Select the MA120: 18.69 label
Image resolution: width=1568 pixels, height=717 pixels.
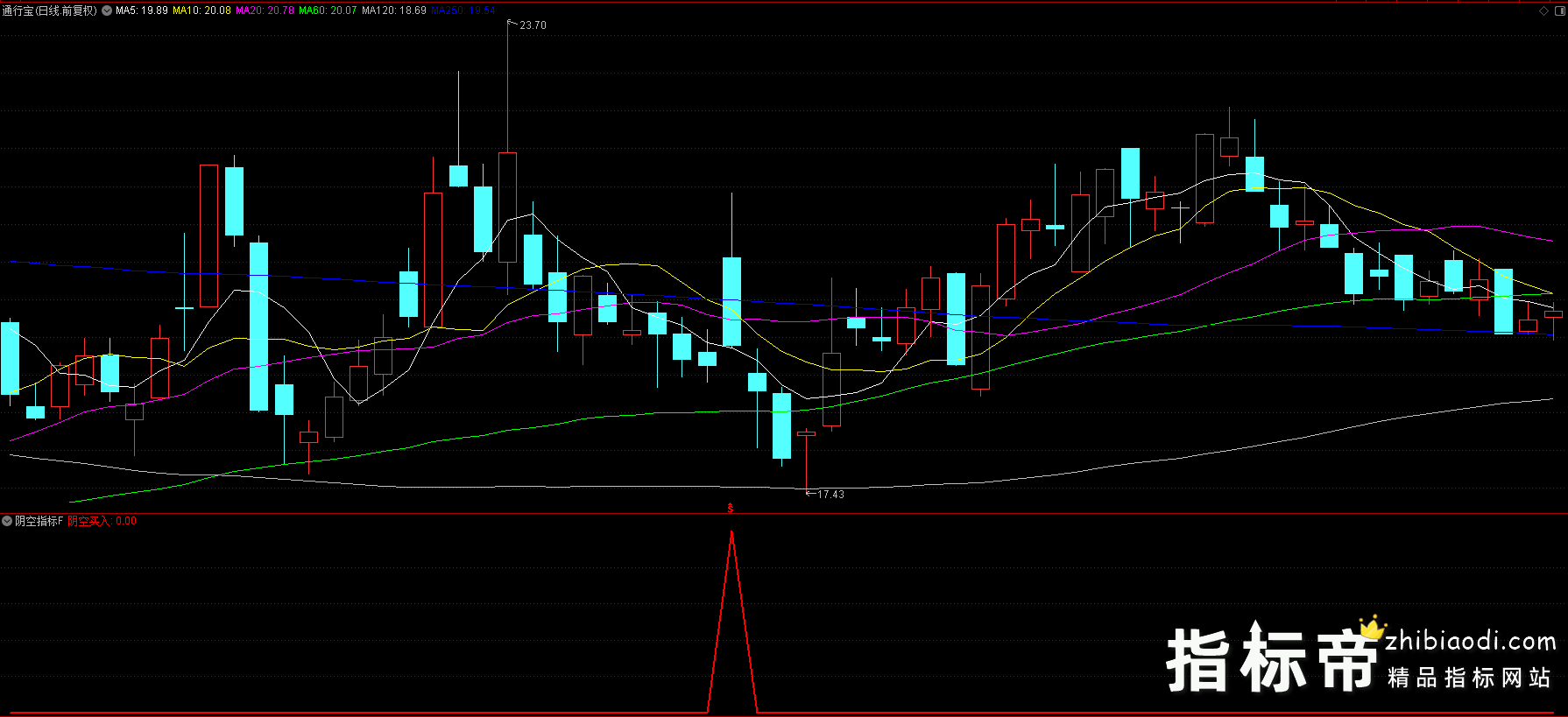click(394, 11)
